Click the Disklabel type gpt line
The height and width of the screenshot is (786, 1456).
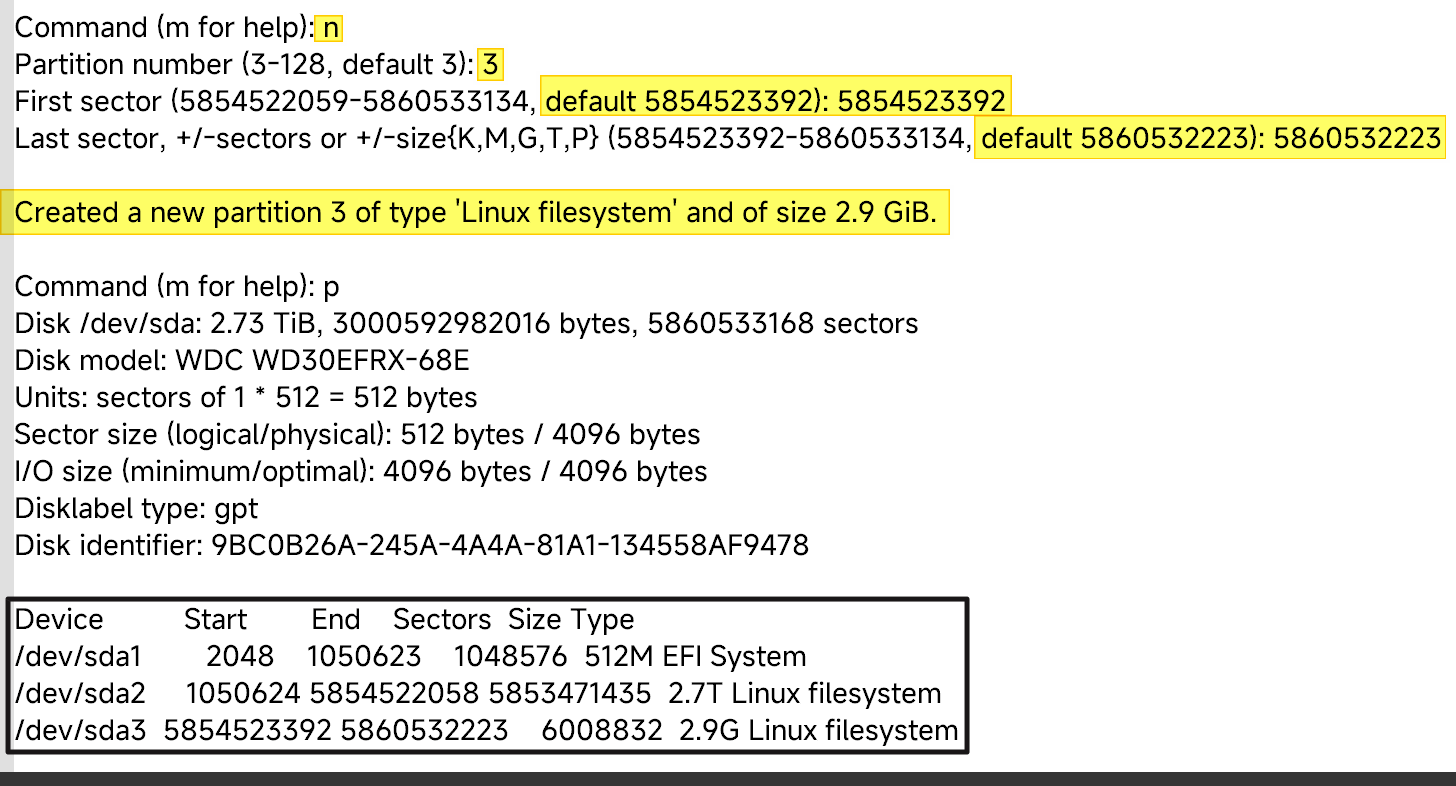coord(136,509)
